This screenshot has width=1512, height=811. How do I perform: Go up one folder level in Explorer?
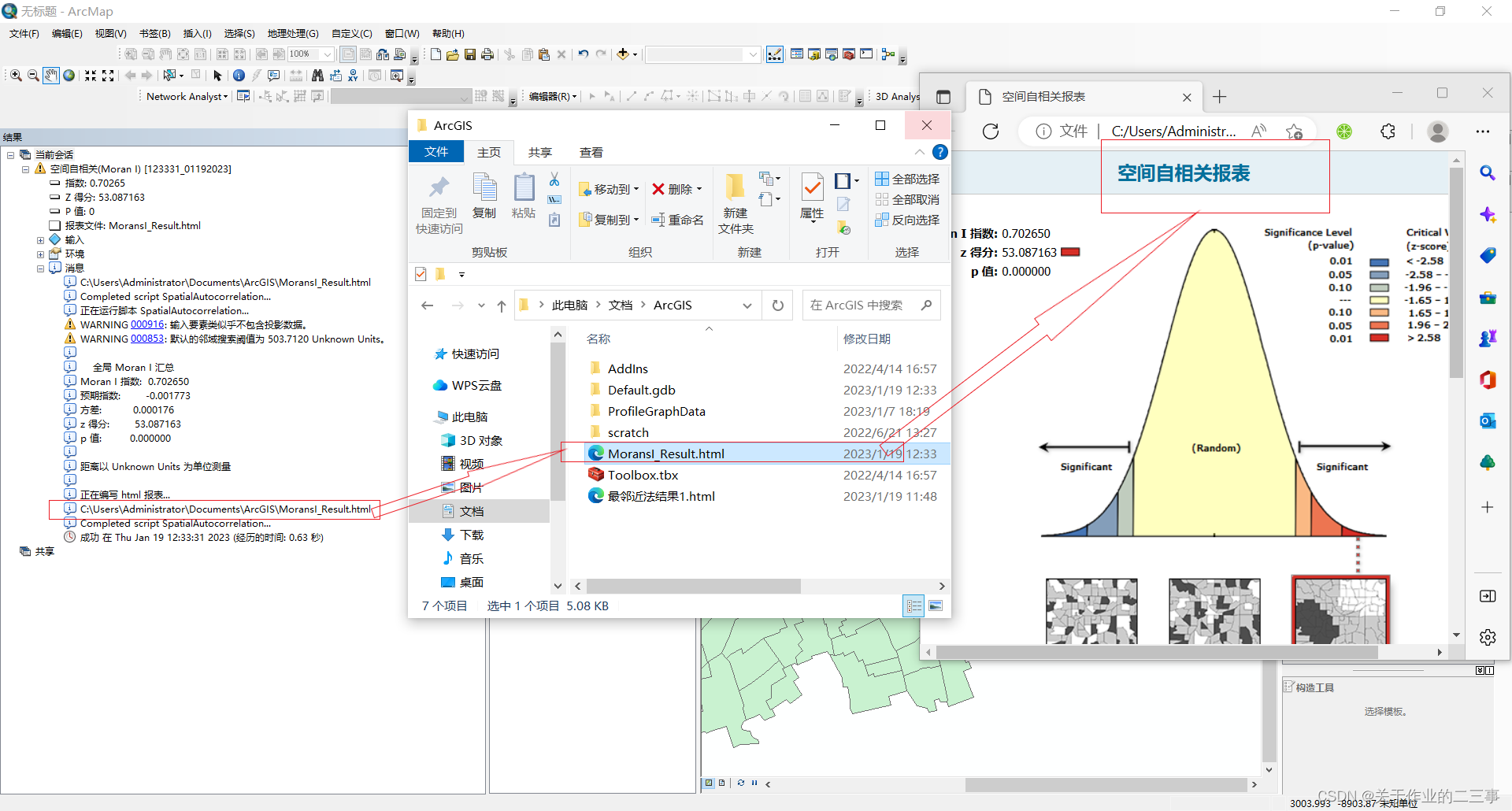[x=501, y=306]
